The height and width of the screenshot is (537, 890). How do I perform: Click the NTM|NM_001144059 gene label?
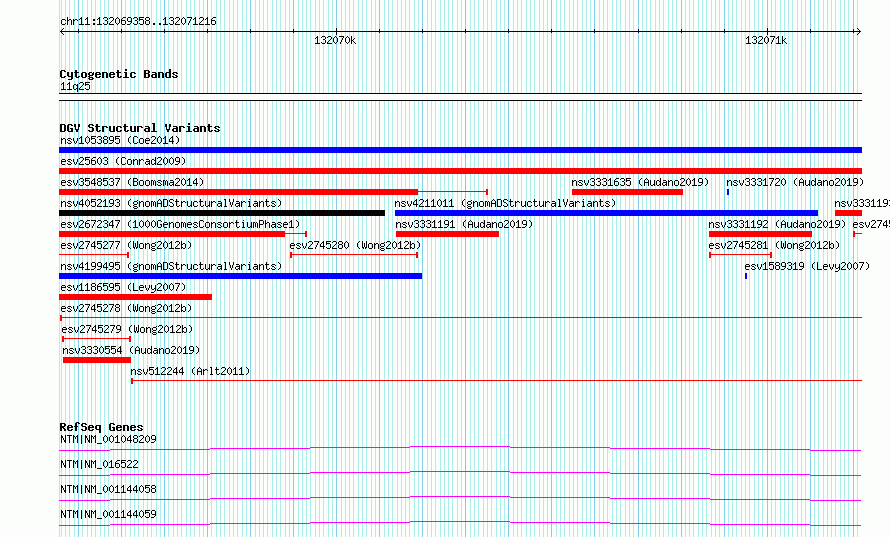108,514
